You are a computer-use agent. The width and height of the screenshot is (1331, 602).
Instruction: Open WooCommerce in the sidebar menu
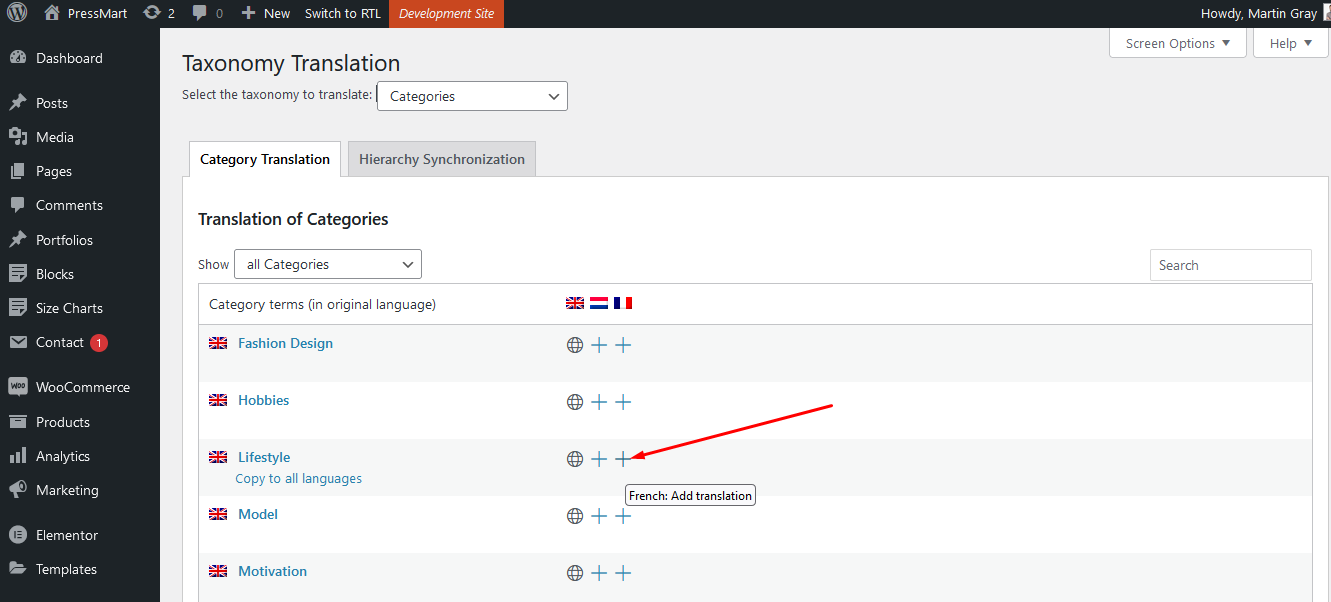82,387
